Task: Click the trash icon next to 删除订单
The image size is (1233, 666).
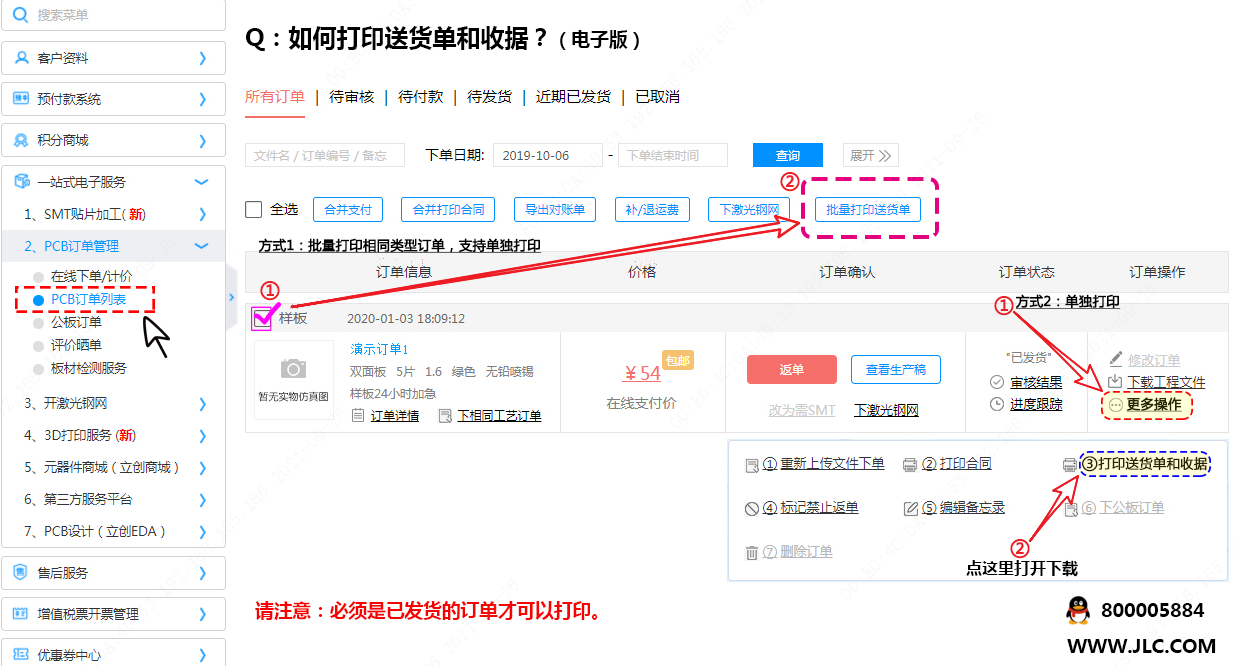Action: (x=752, y=553)
